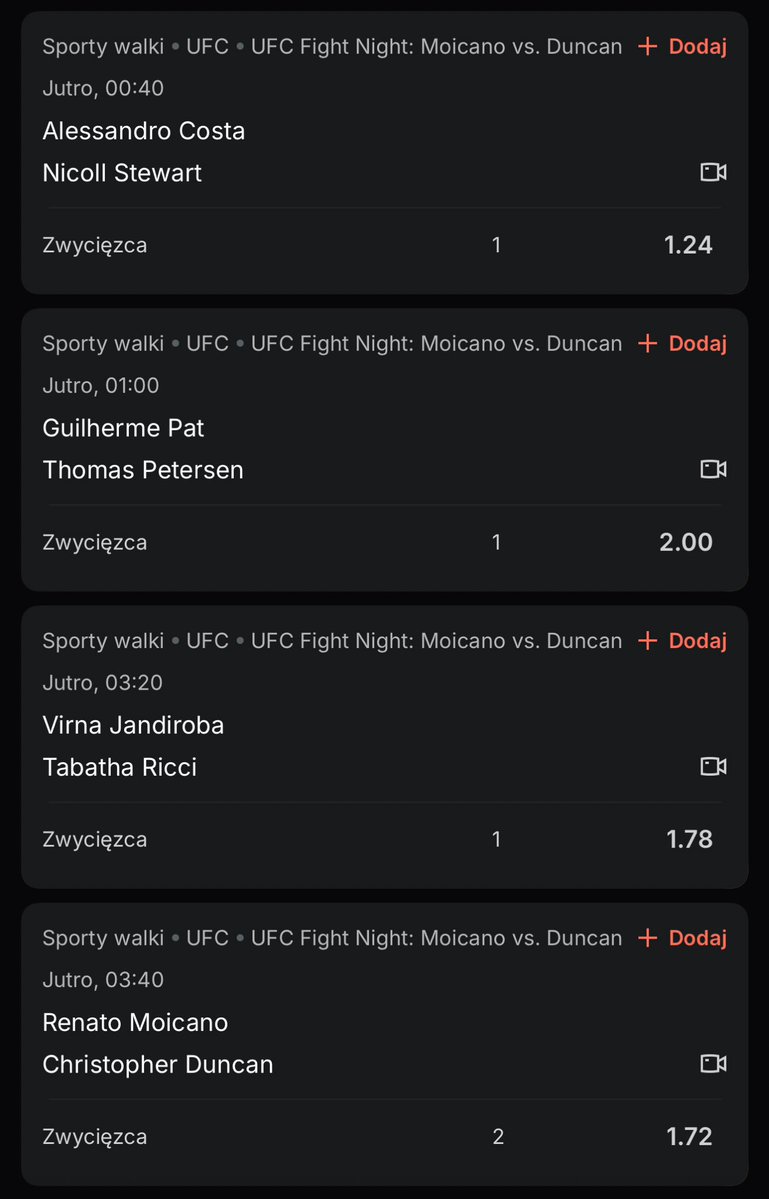Open UFC Fight Night breadcrumb in third card
The height and width of the screenshot is (1199, 769).
tap(436, 641)
